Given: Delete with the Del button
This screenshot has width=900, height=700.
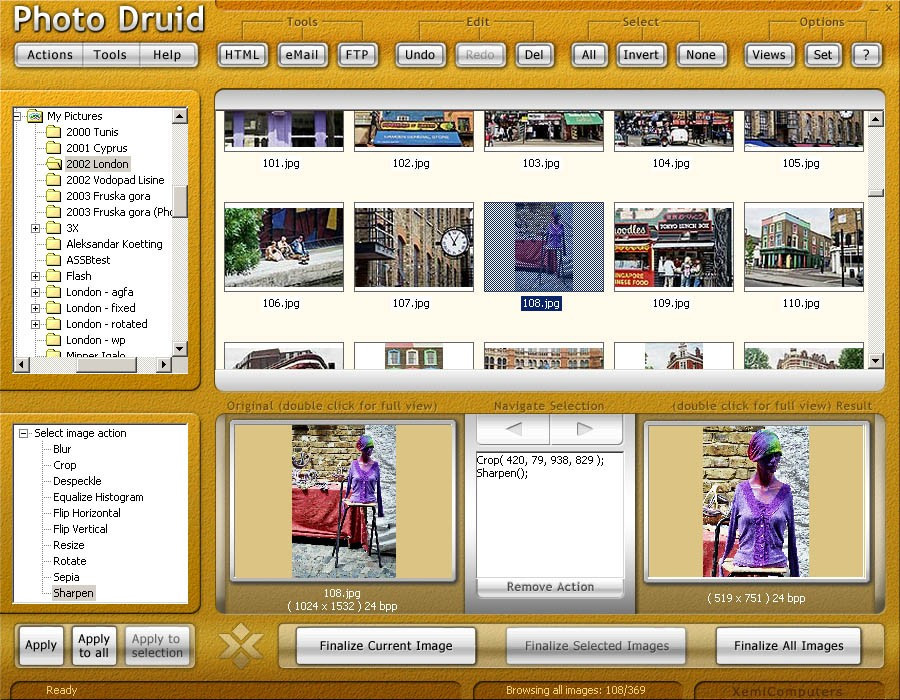Looking at the screenshot, I should pos(534,55).
